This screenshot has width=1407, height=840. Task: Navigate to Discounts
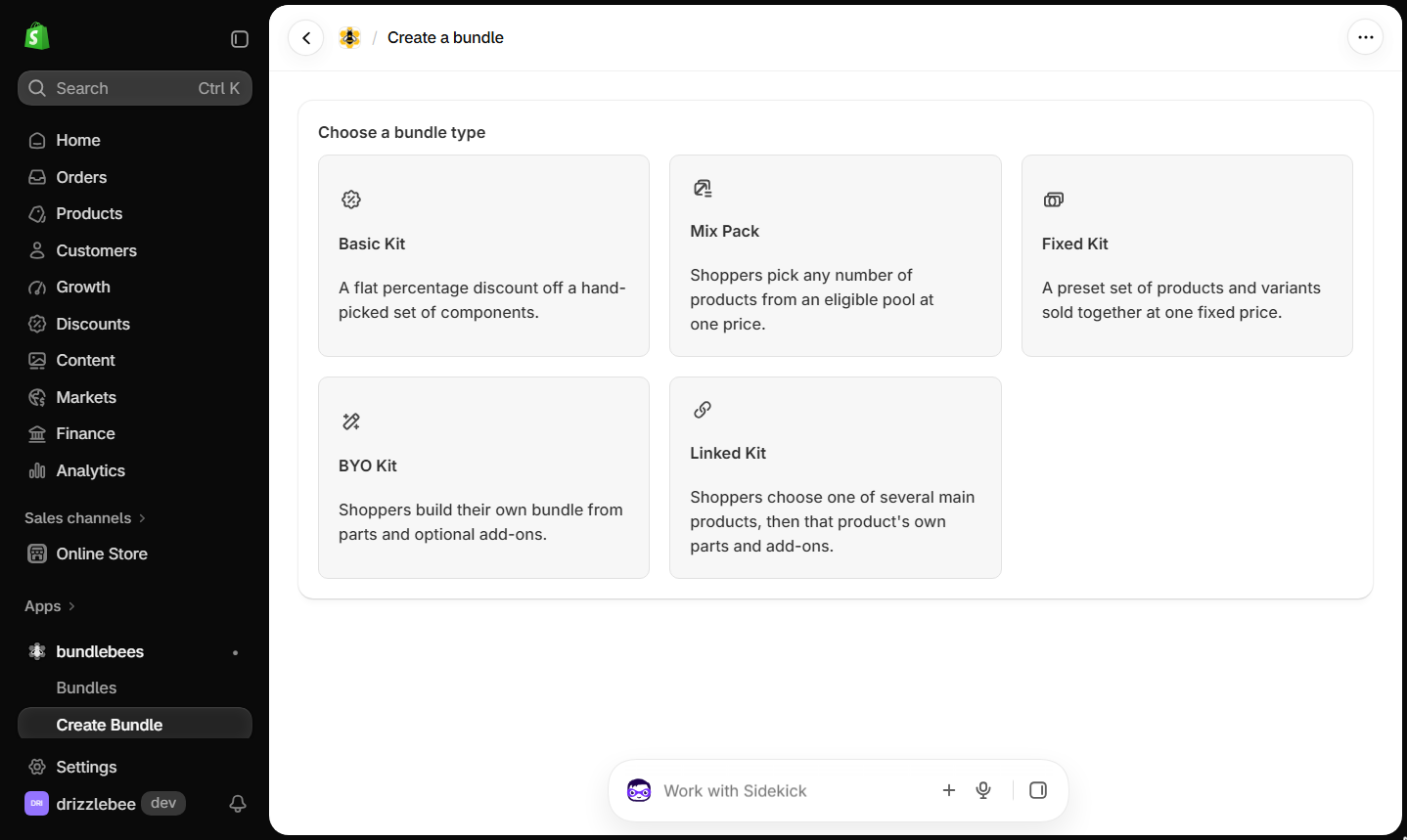click(135, 324)
